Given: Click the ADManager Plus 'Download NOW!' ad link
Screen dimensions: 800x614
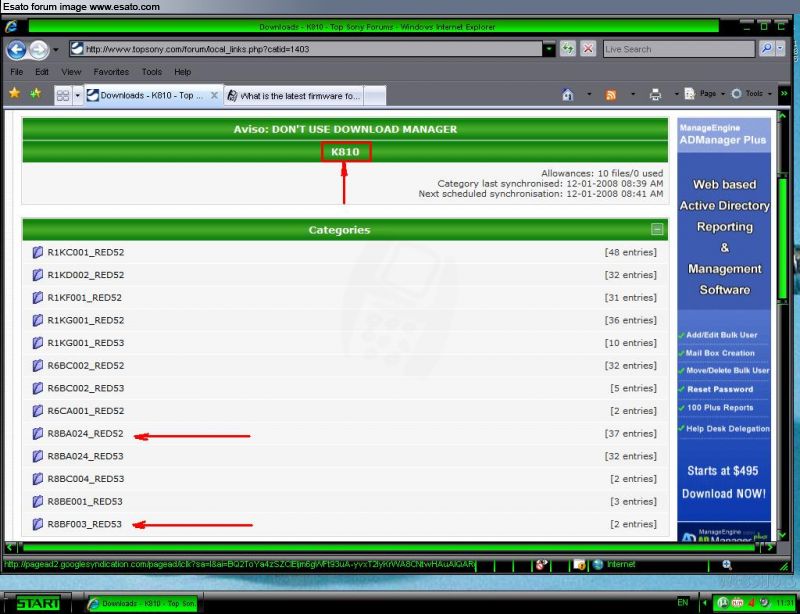Looking at the screenshot, I should pos(724,494).
